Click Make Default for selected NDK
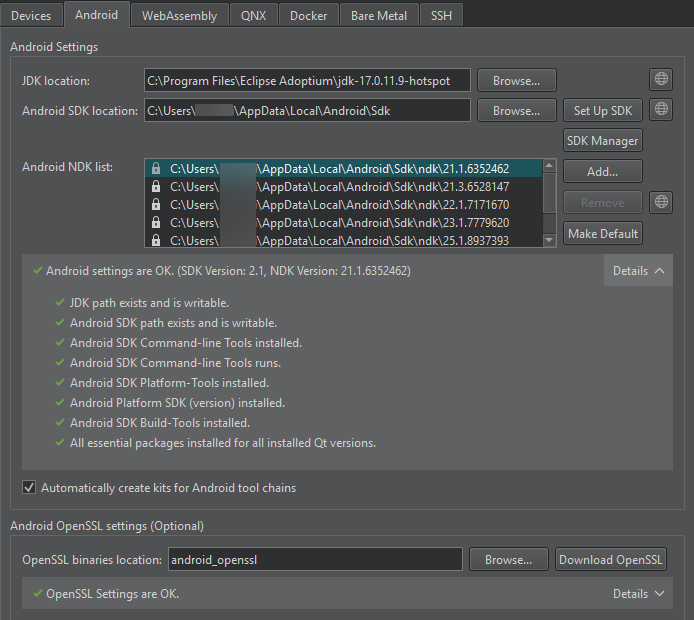Image resolution: width=694 pixels, height=620 pixels. 602,233
